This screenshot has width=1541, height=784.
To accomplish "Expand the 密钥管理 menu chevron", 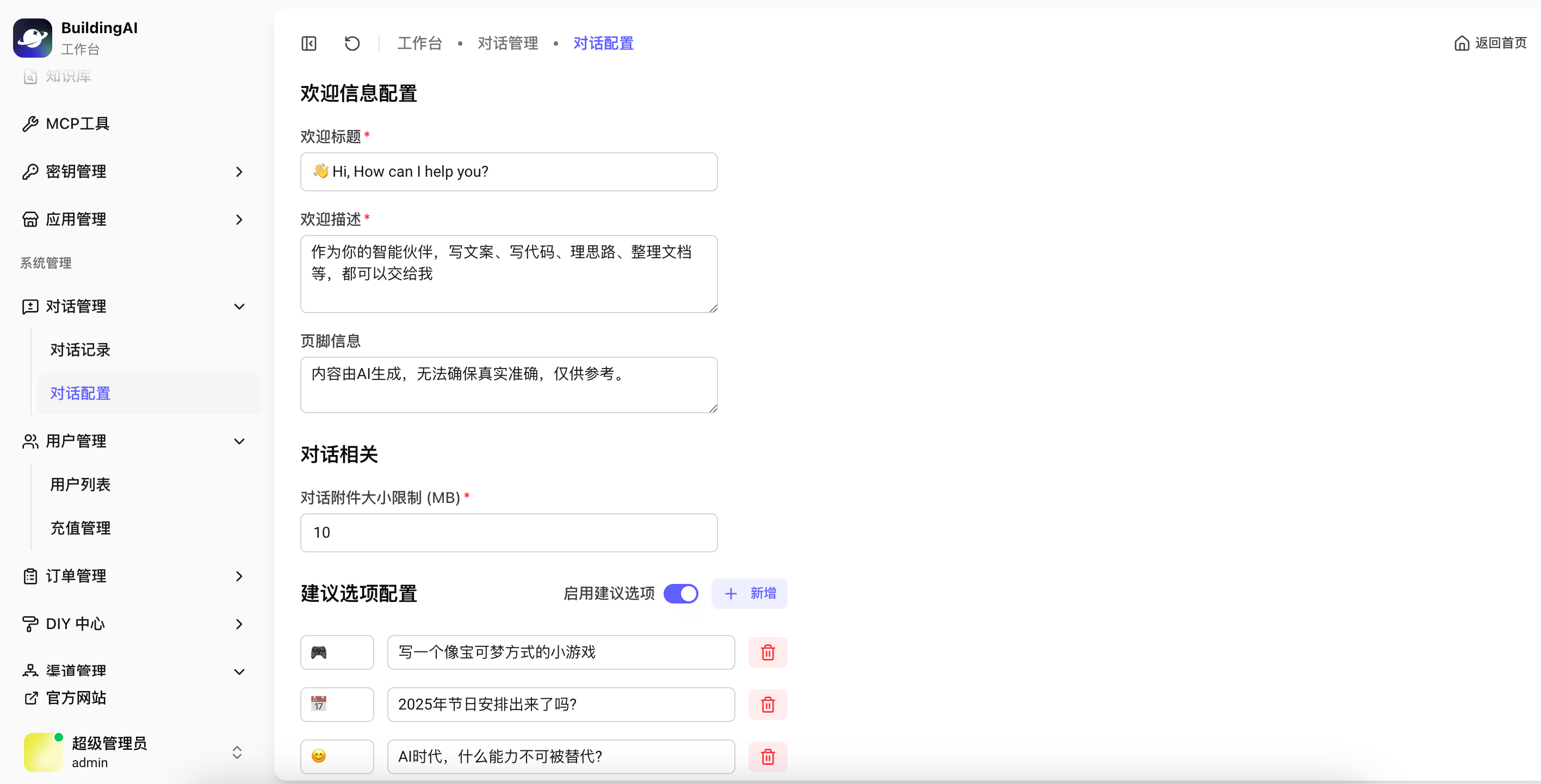I will click(239, 172).
